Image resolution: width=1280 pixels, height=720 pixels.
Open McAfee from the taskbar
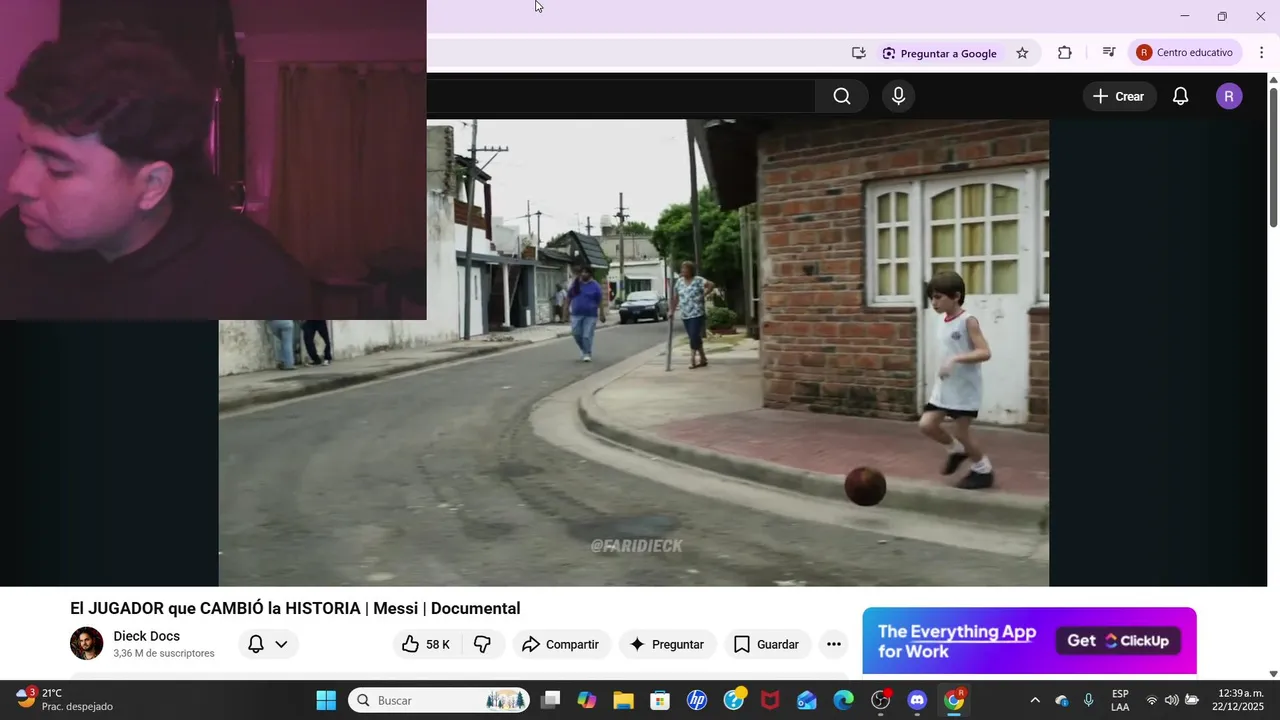point(770,700)
